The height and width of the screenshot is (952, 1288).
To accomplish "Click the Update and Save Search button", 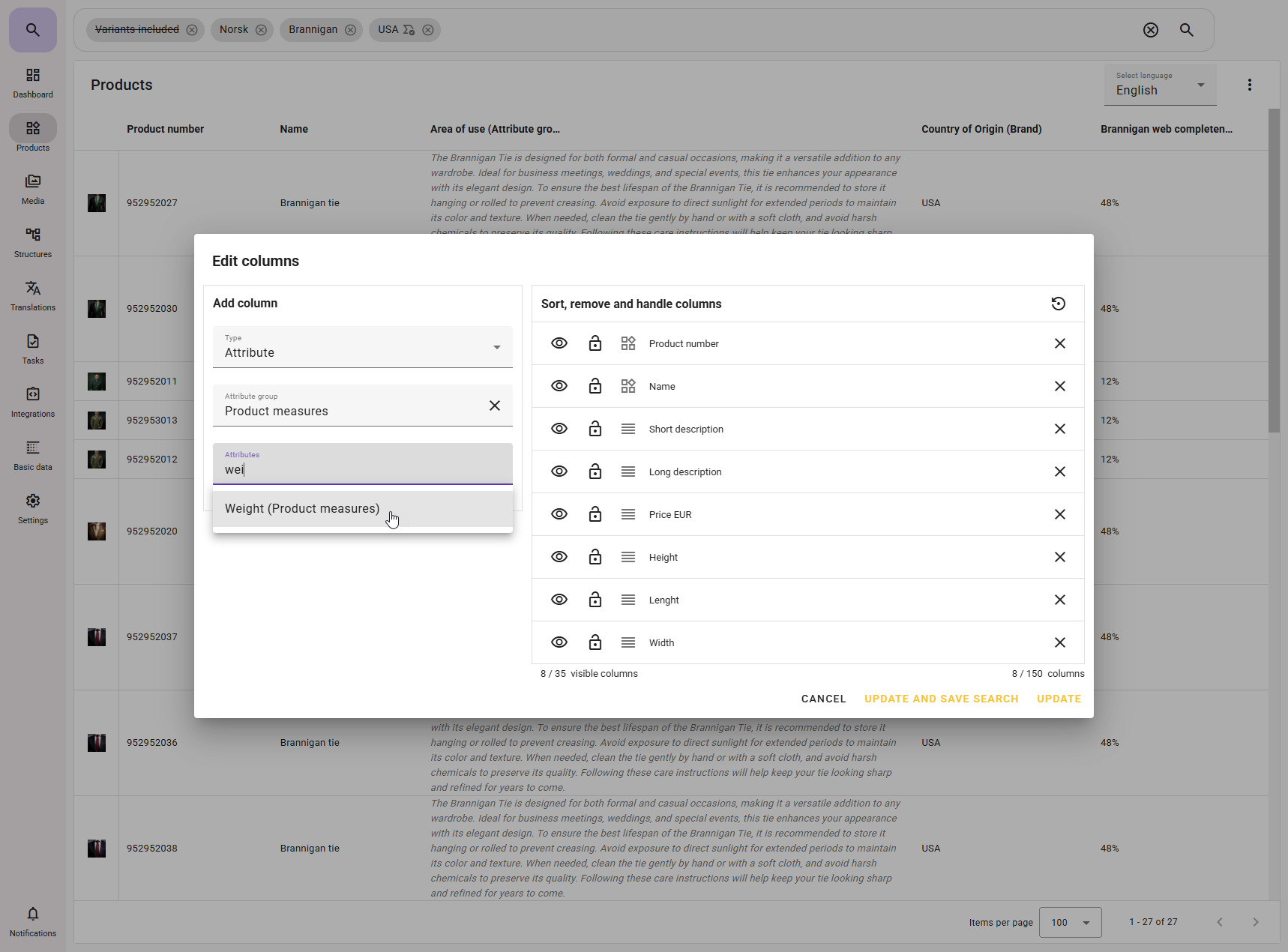I will (x=941, y=699).
